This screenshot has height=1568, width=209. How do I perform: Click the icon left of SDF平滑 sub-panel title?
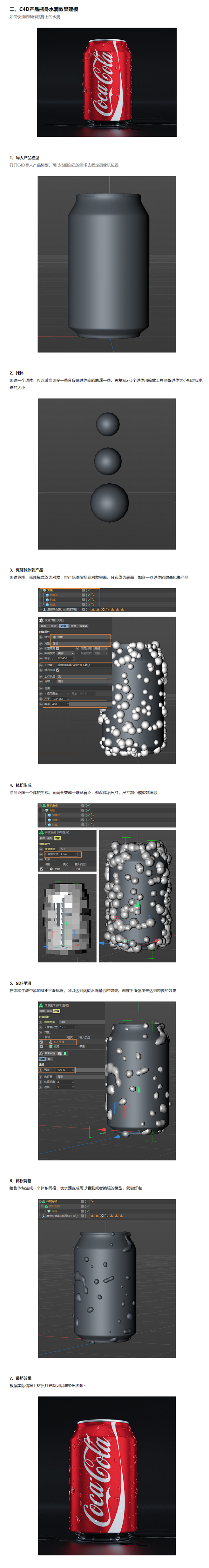click(x=41, y=1054)
